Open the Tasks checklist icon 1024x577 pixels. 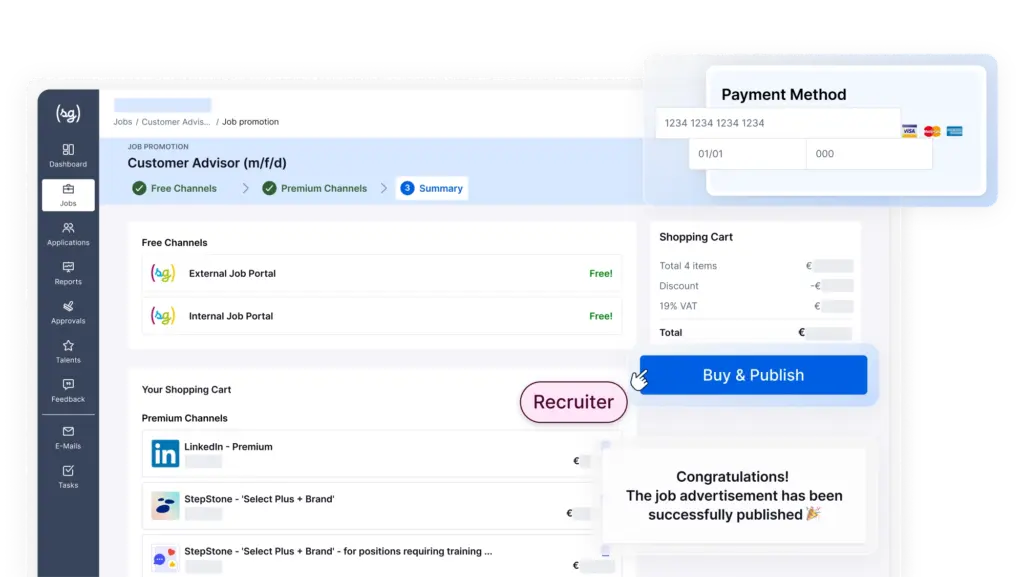(x=68, y=471)
